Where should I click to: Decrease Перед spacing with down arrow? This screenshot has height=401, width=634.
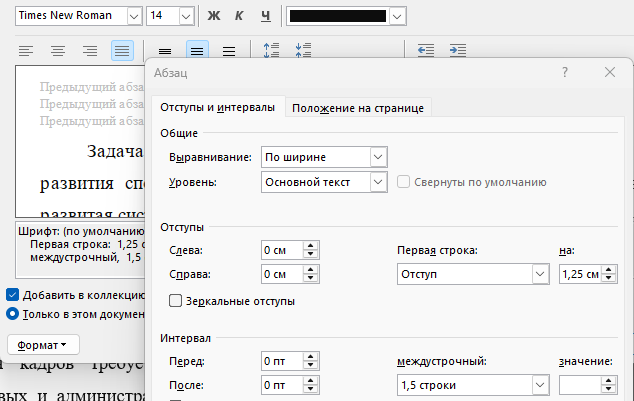click(x=311, y=365)
